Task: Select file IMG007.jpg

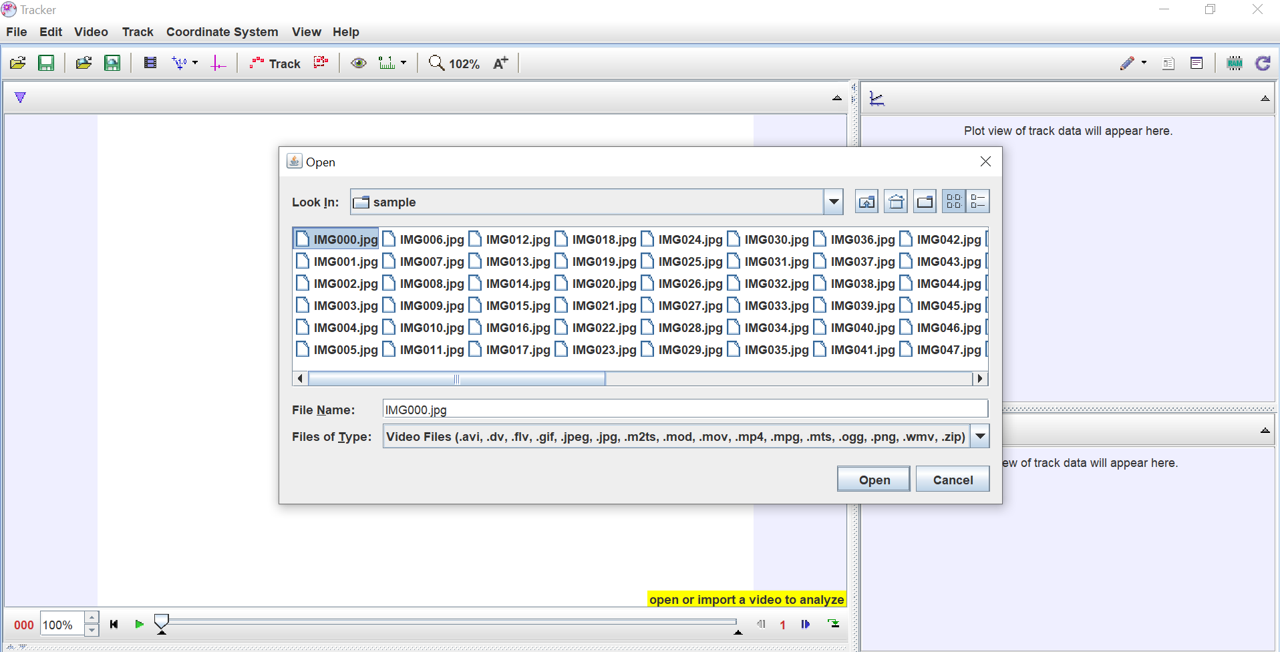Action: tap(423, 262)
